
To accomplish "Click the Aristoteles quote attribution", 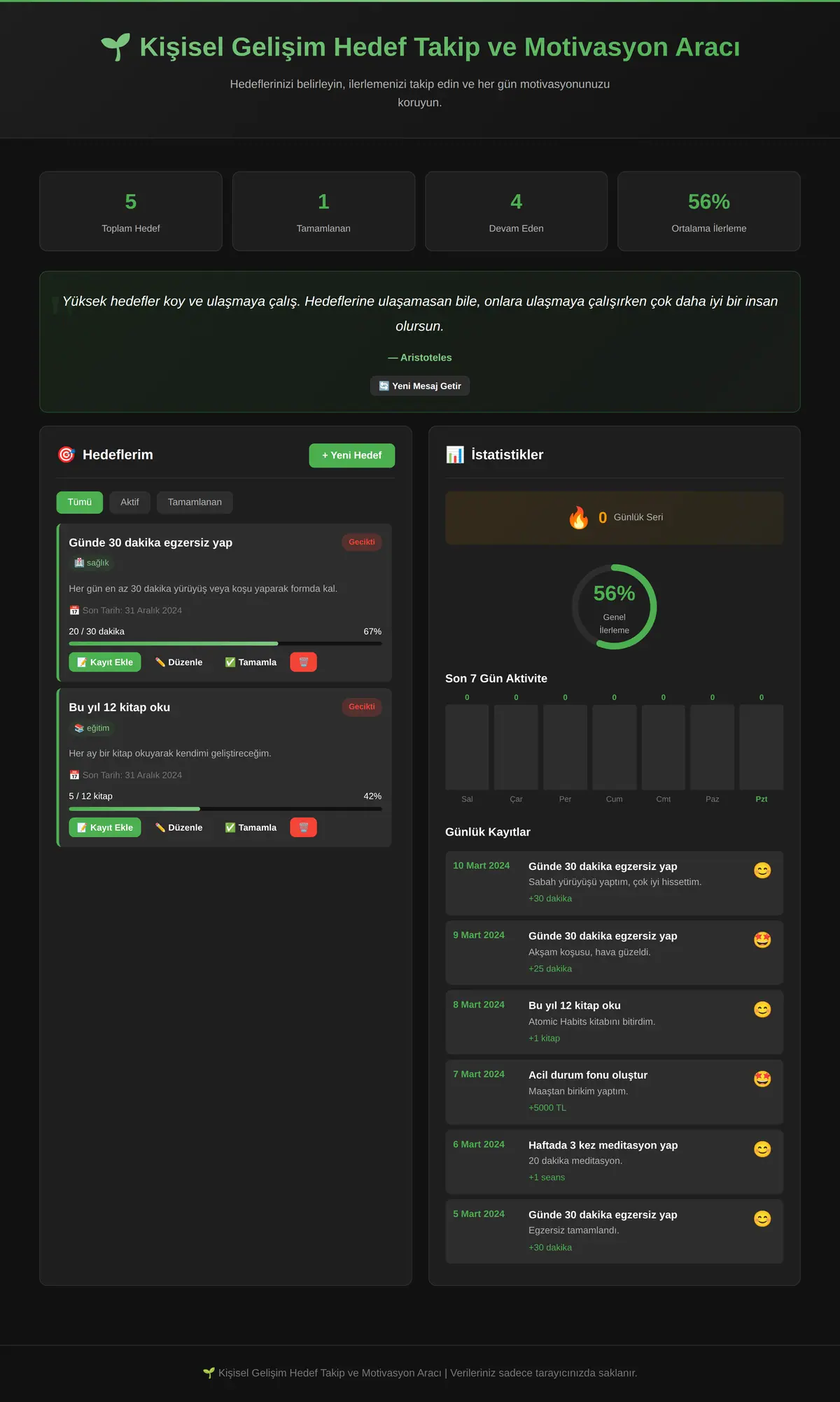I will tap(420, 358).
